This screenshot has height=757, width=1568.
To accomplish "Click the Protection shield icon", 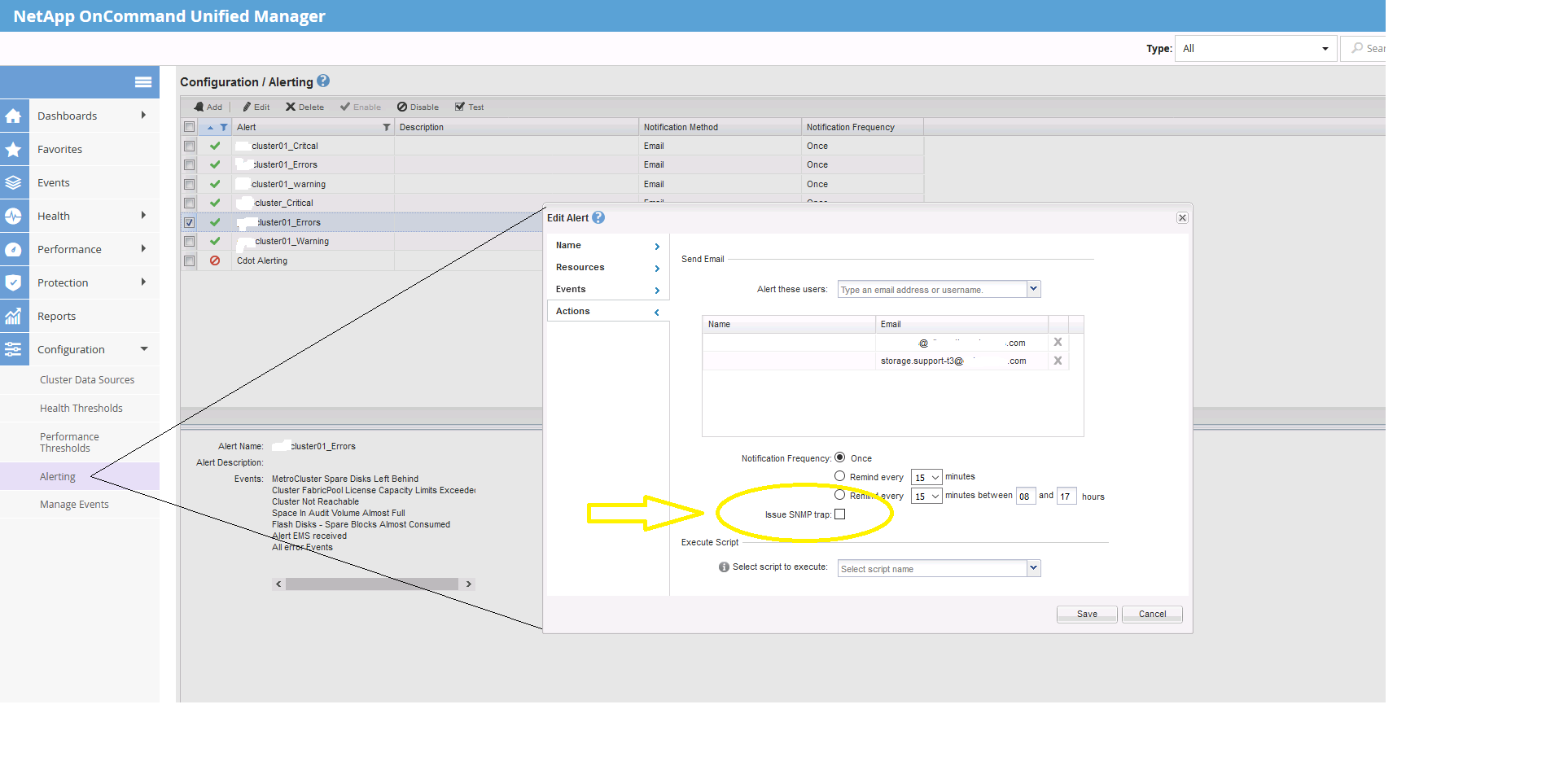I will 14,283.
